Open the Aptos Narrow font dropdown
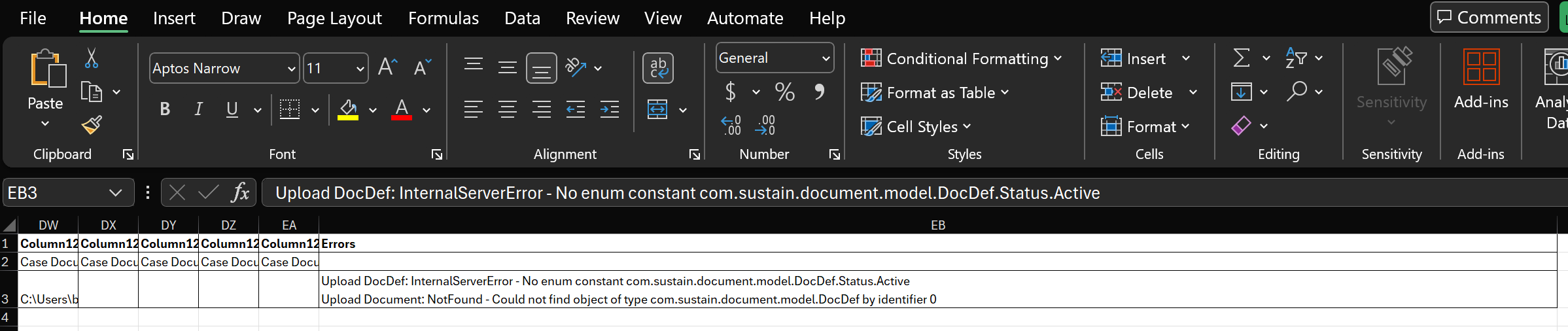Viewport: 1568px width, 331px height. [x=291, y=69]
